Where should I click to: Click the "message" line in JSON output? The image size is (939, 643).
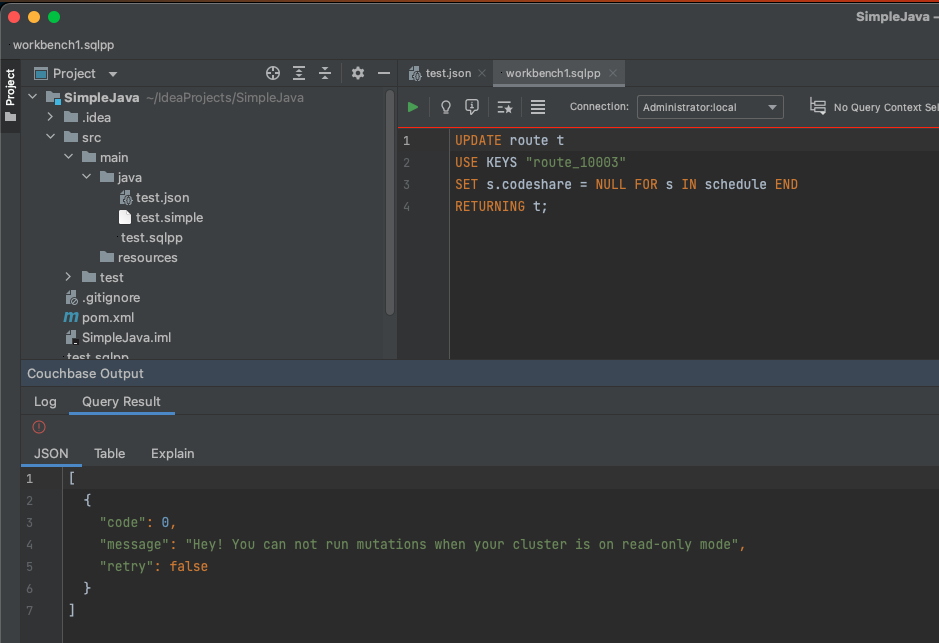point(422,544)
